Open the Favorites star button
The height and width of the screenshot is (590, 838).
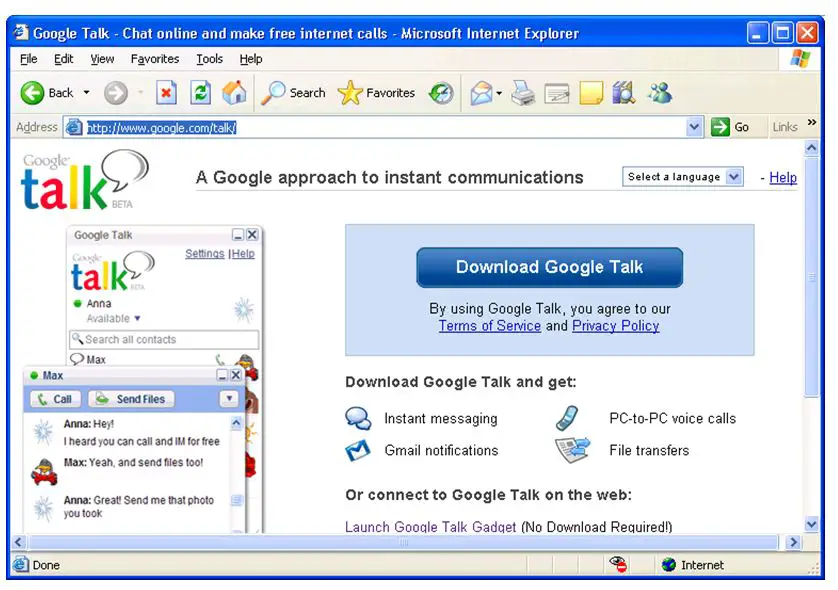(376, 93)
